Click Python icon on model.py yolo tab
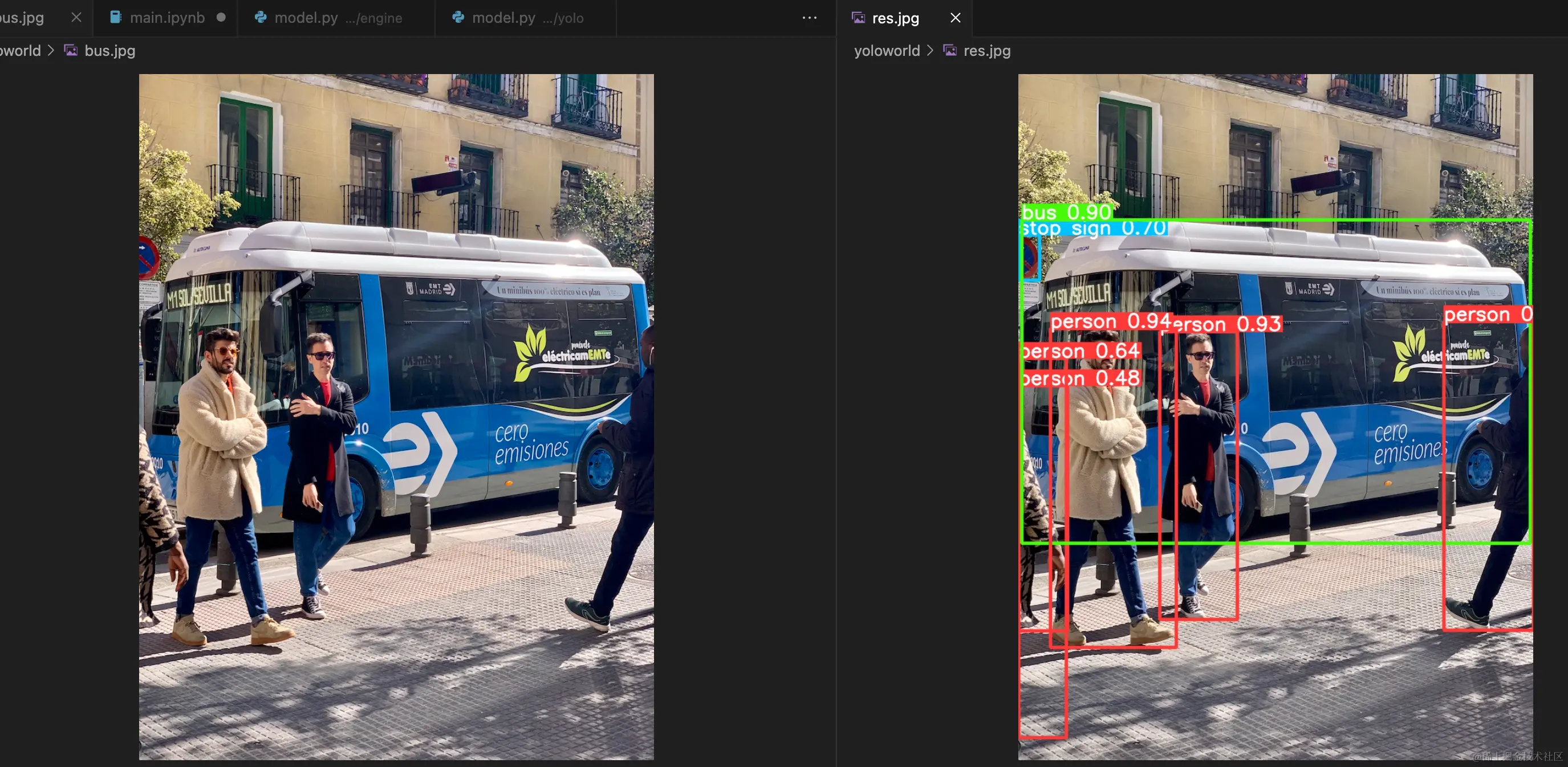The image size is (1568, 767). 458,18
